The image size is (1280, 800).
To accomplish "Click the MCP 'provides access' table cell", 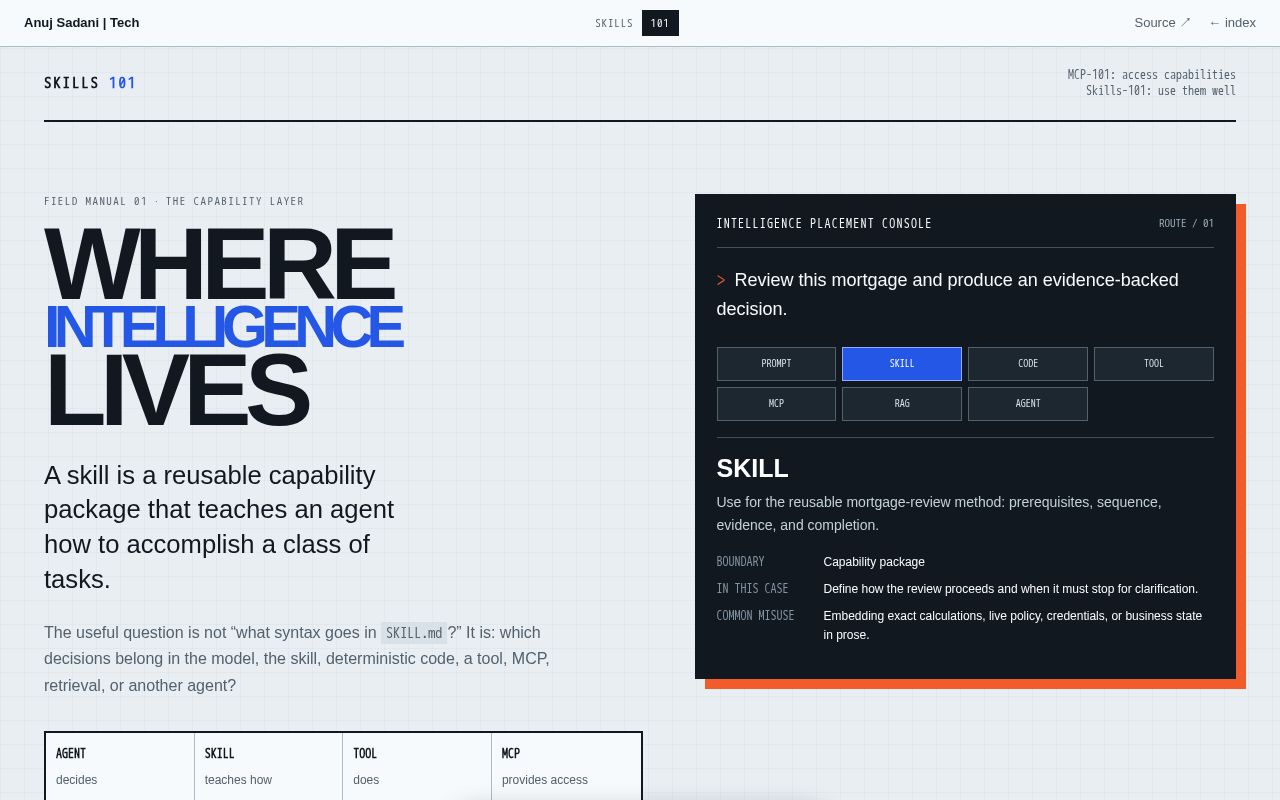I will 566,766.
